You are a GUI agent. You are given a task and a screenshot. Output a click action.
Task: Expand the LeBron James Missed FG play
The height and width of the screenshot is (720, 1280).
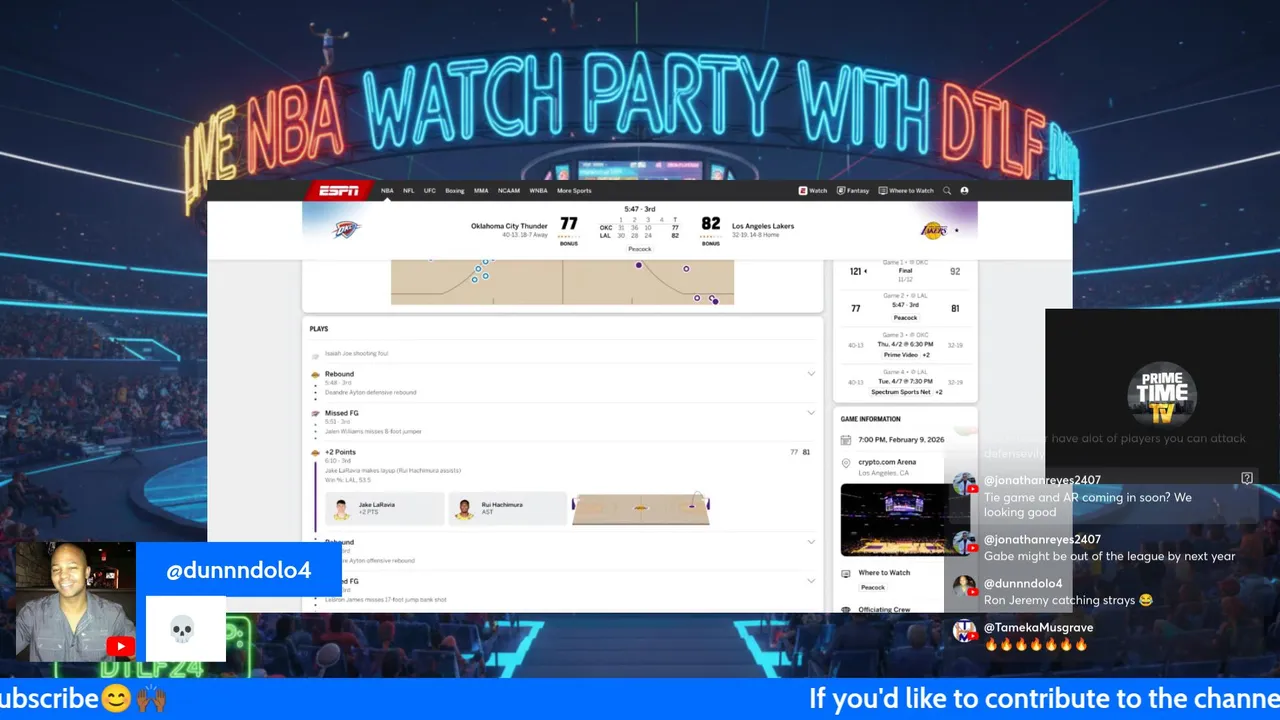click(811, 581)
